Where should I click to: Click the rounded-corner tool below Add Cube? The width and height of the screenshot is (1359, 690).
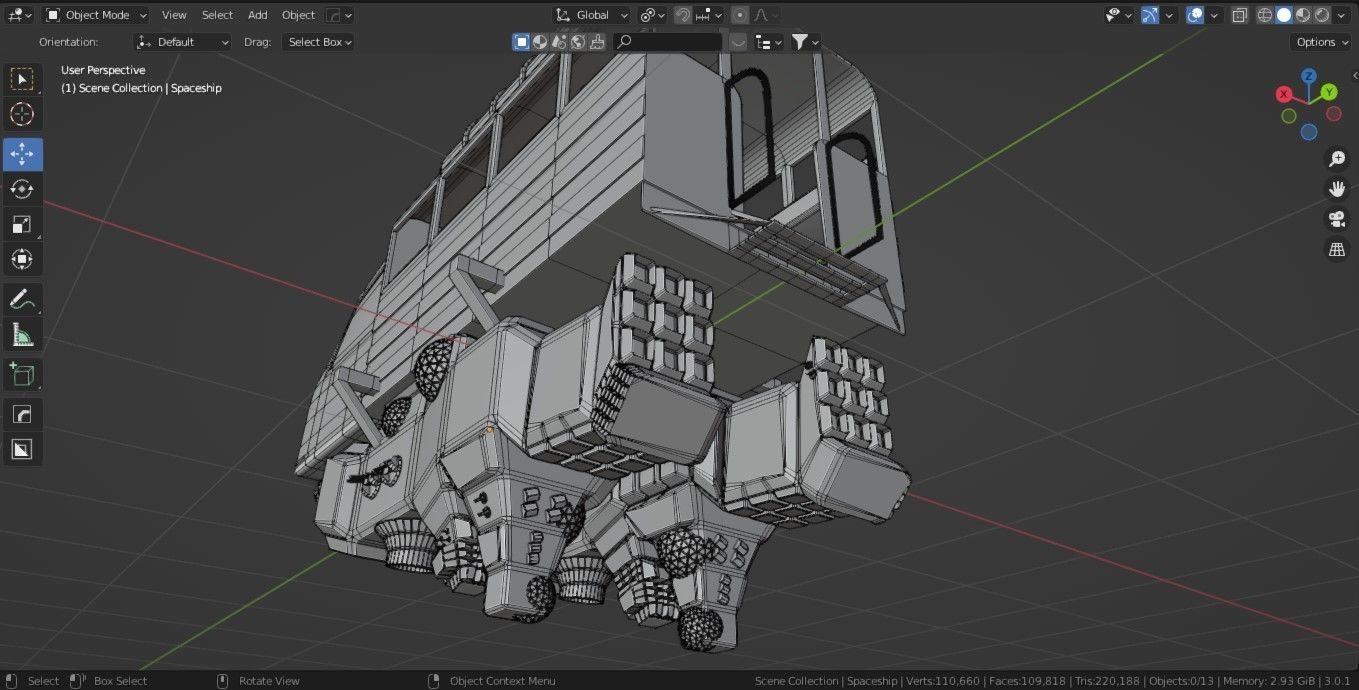point(22,414)
